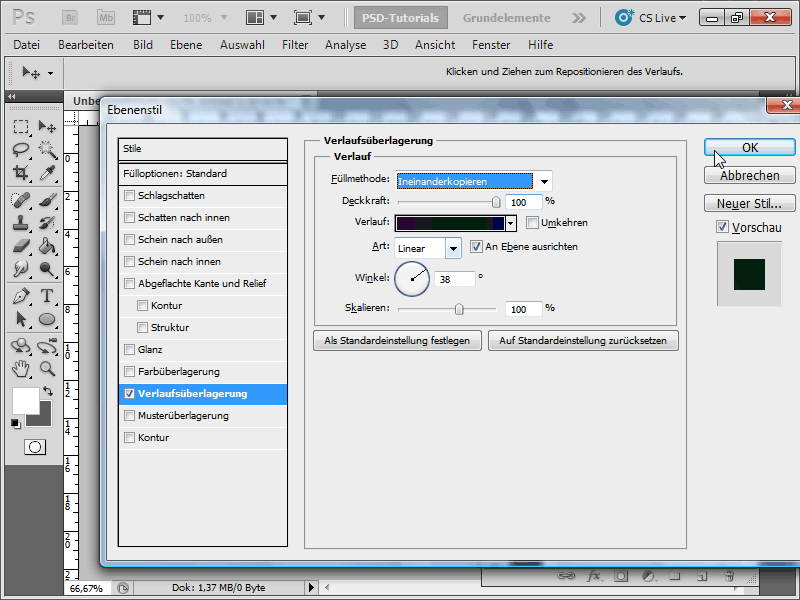Select the Magic Wand tool

point(47,149)
